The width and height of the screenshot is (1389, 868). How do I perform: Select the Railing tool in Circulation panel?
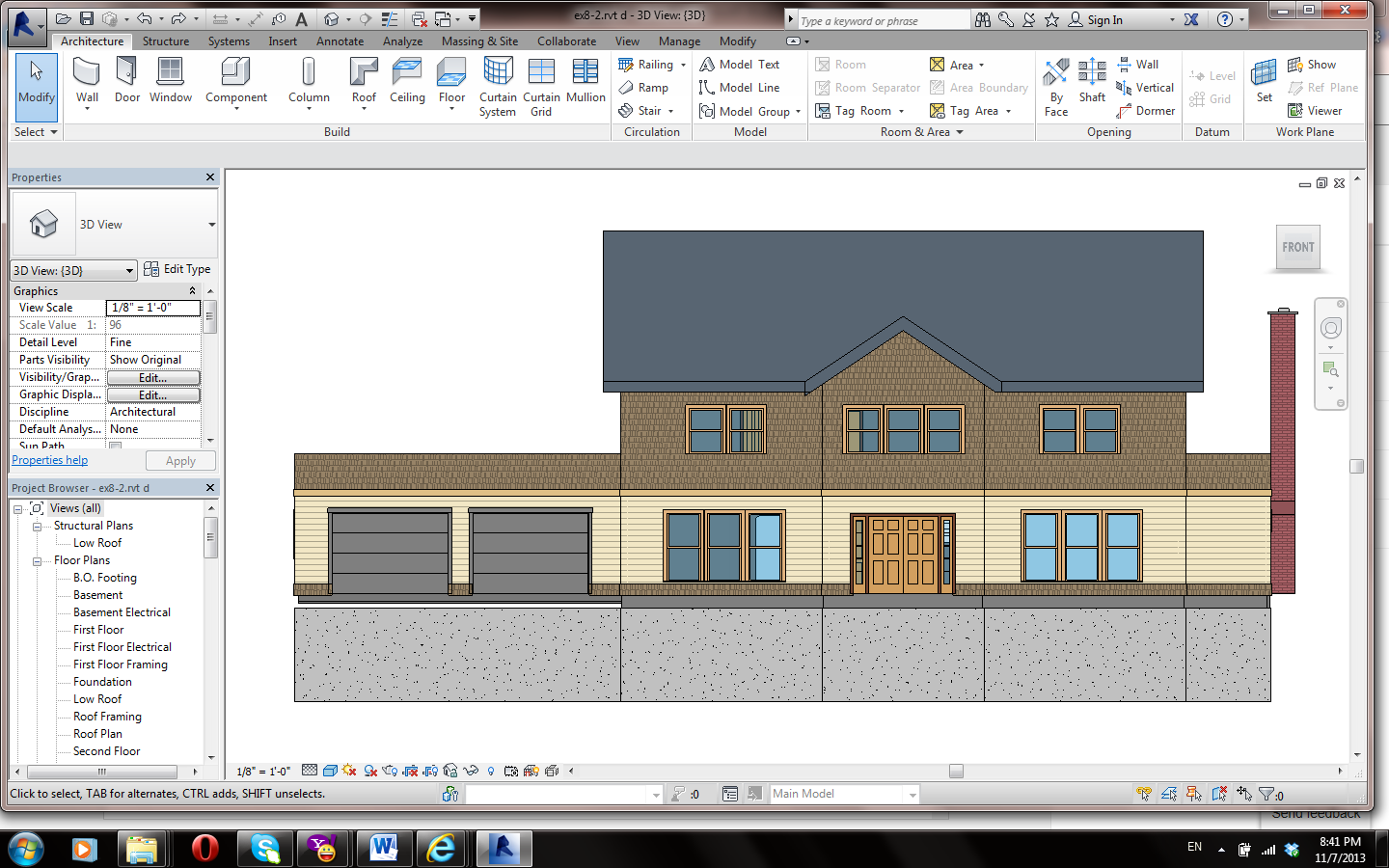(647, 64)
